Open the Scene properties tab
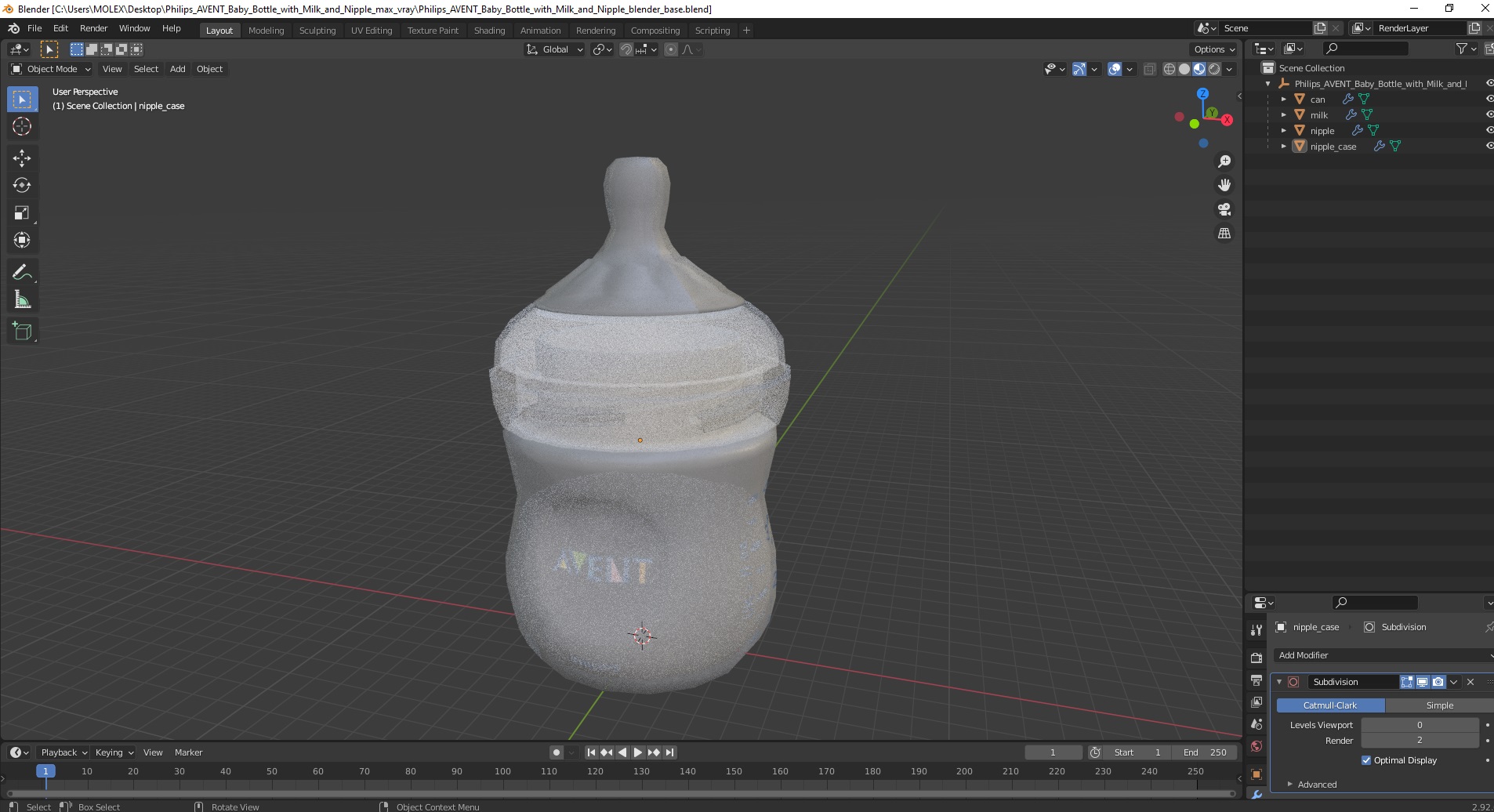The height and width of the screenshot is (812, 1494). click(x=1256, y=724)
